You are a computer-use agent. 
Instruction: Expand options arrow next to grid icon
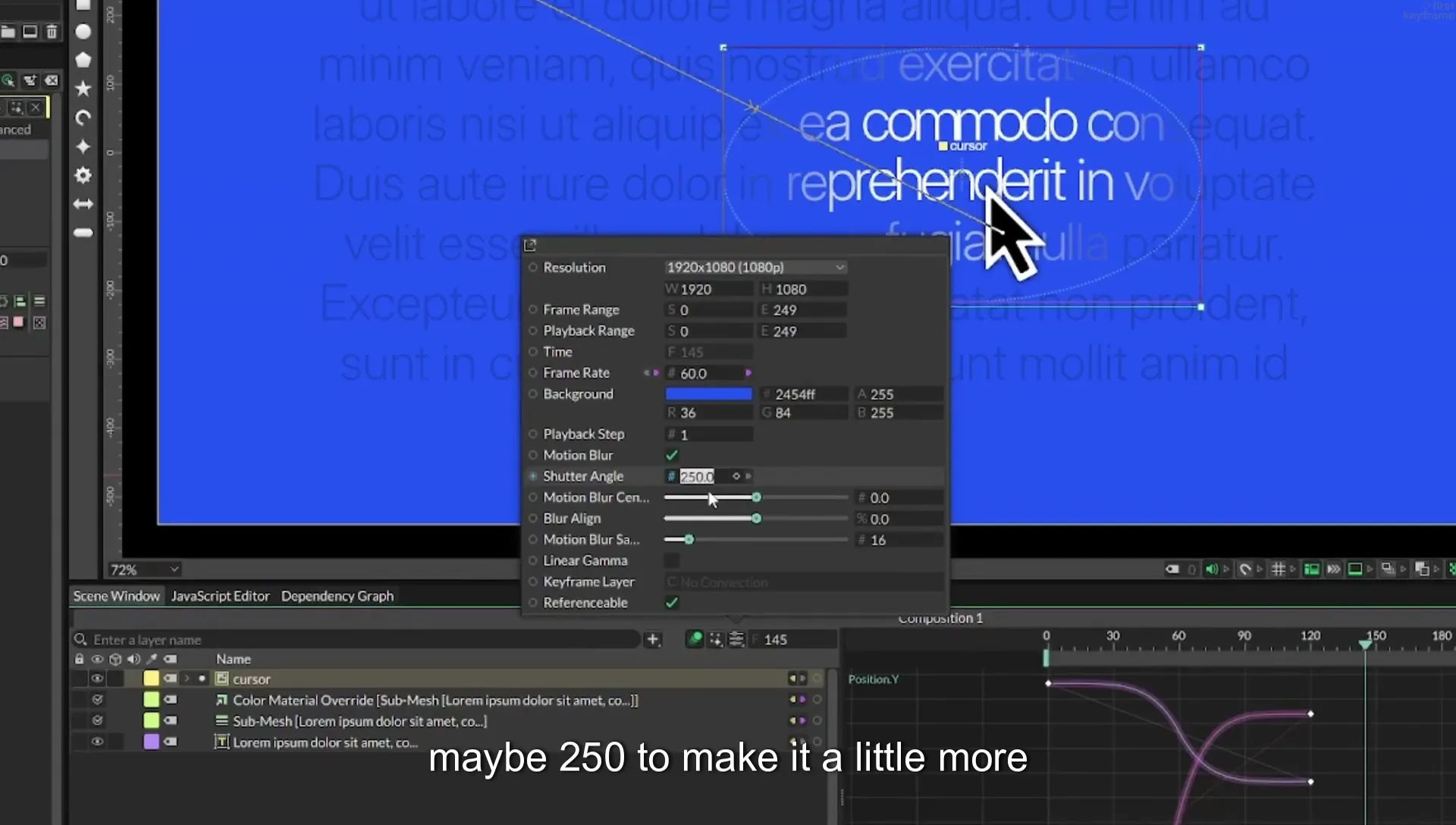(1293, 569)
